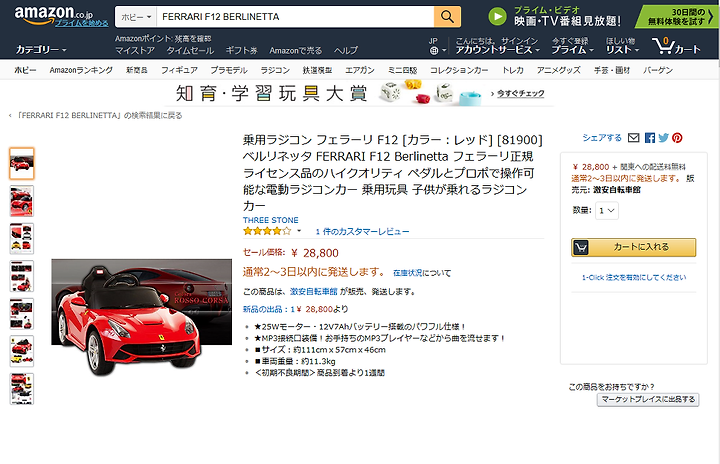This screenshot has height=464, width=720.
Task: Open the shopping cart icon
Action: click(676, 46)
